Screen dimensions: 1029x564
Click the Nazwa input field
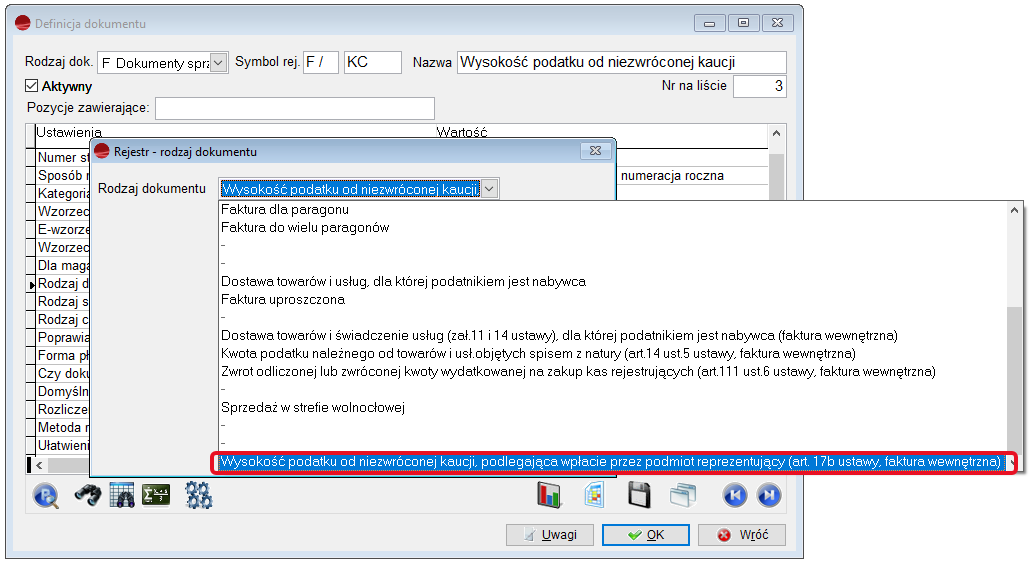click(621, 62)
